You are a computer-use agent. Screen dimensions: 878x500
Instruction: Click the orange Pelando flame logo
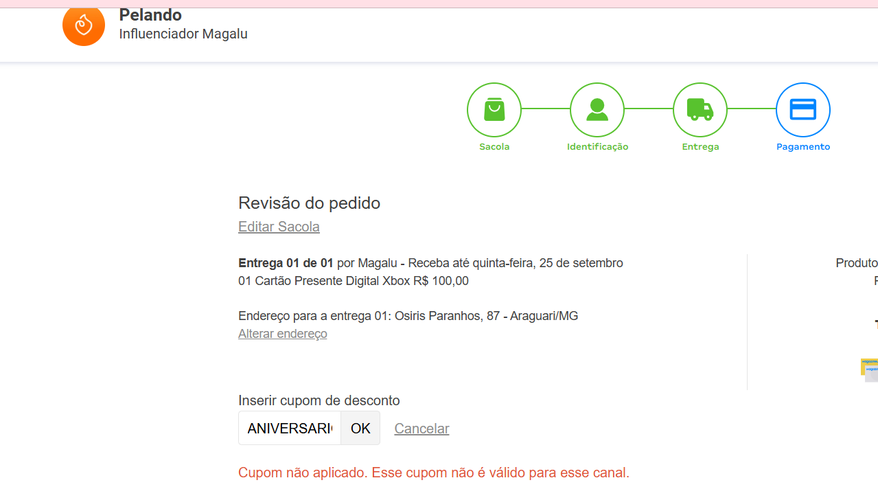coord(83,25)
